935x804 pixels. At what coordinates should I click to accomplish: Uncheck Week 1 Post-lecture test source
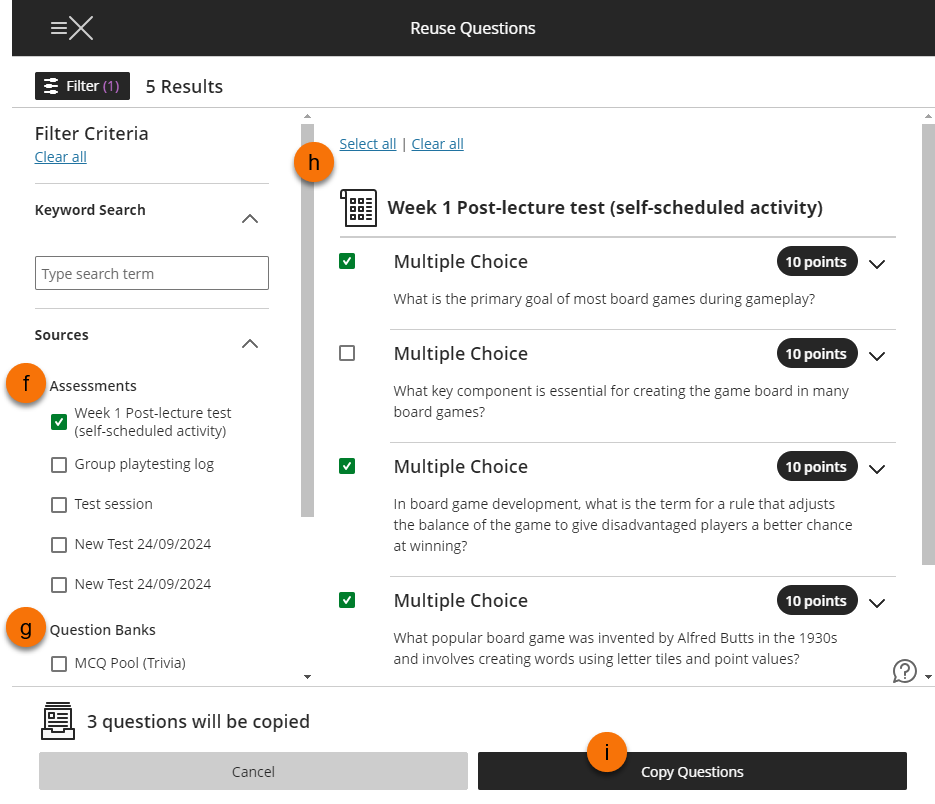[x=59, y=422]
